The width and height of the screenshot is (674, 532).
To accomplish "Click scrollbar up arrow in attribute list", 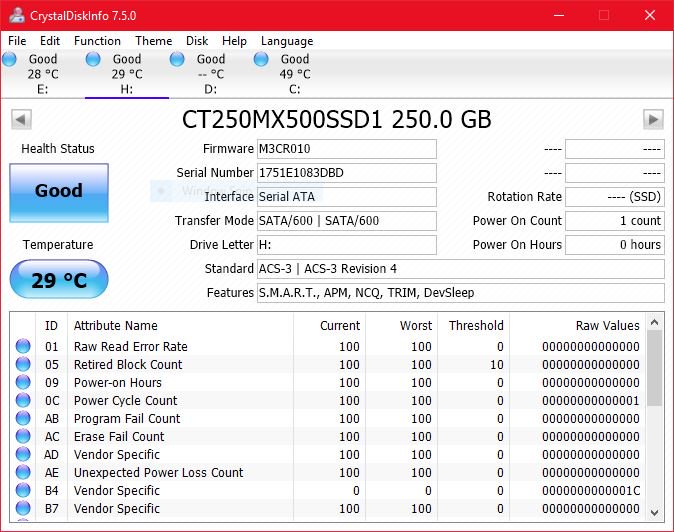I will (654, 322).
